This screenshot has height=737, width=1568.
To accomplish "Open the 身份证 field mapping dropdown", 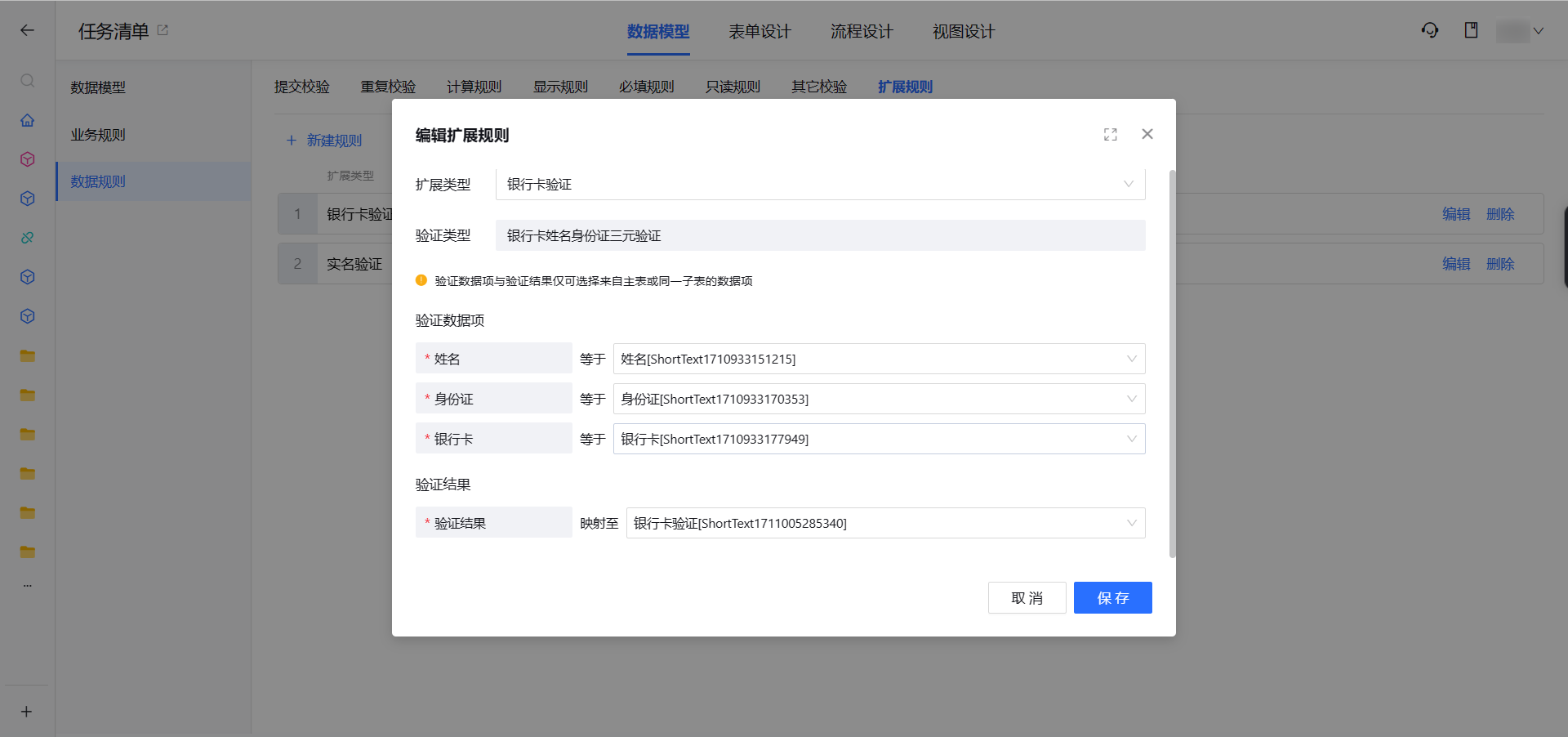I will coord(879,399).
